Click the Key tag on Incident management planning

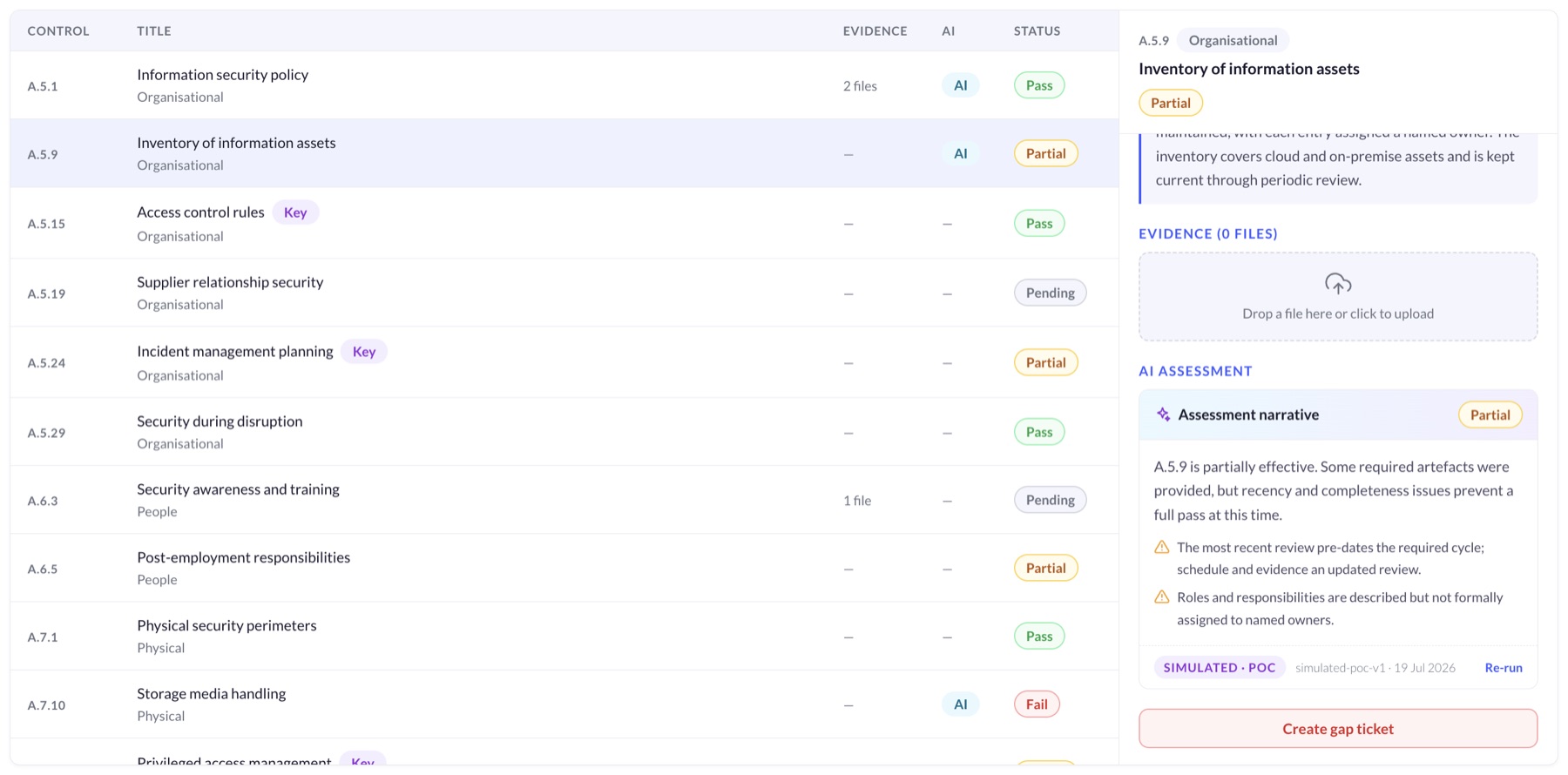[x=364, y=352]
